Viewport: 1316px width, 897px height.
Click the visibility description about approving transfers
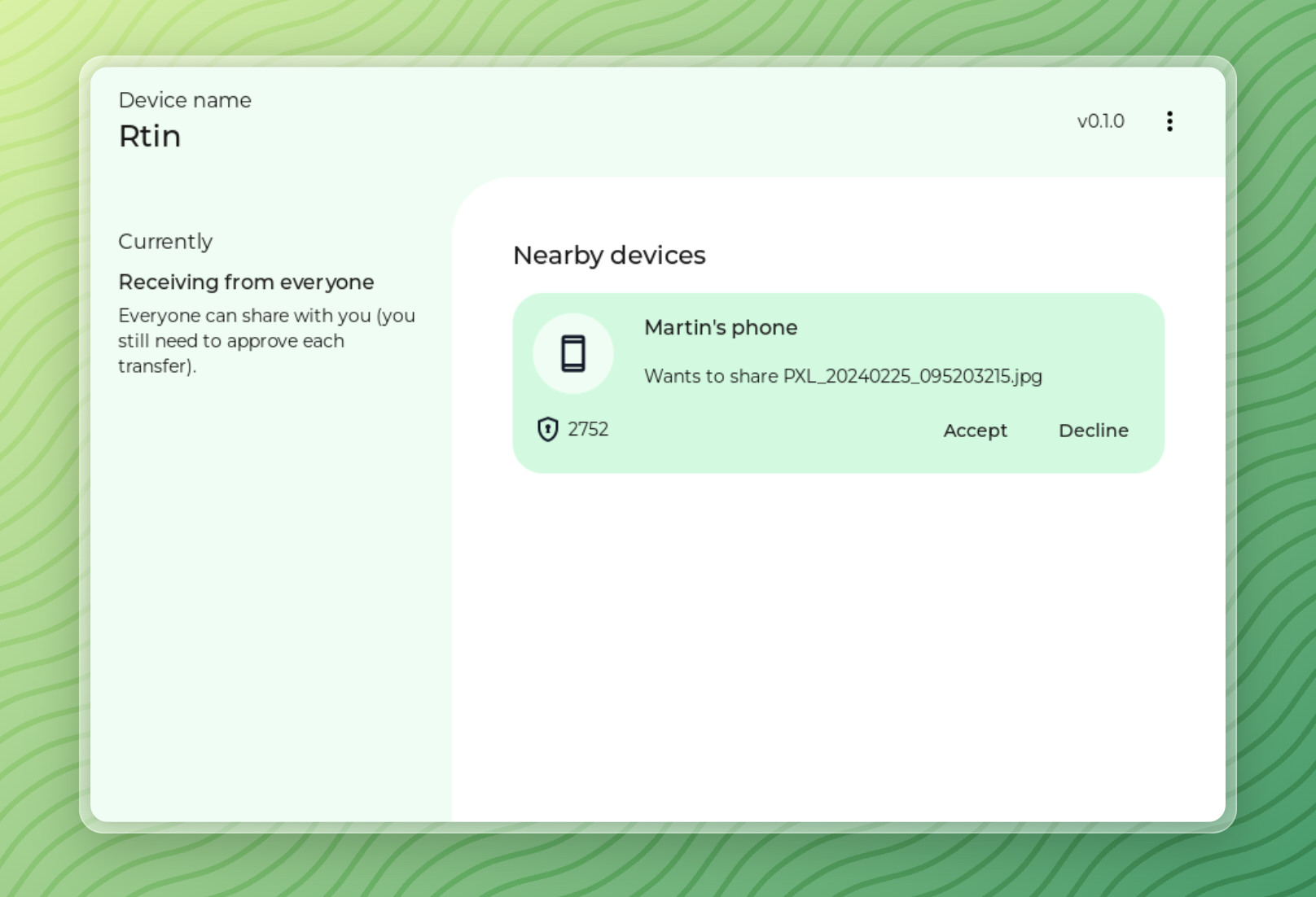[x=266, y=340]
